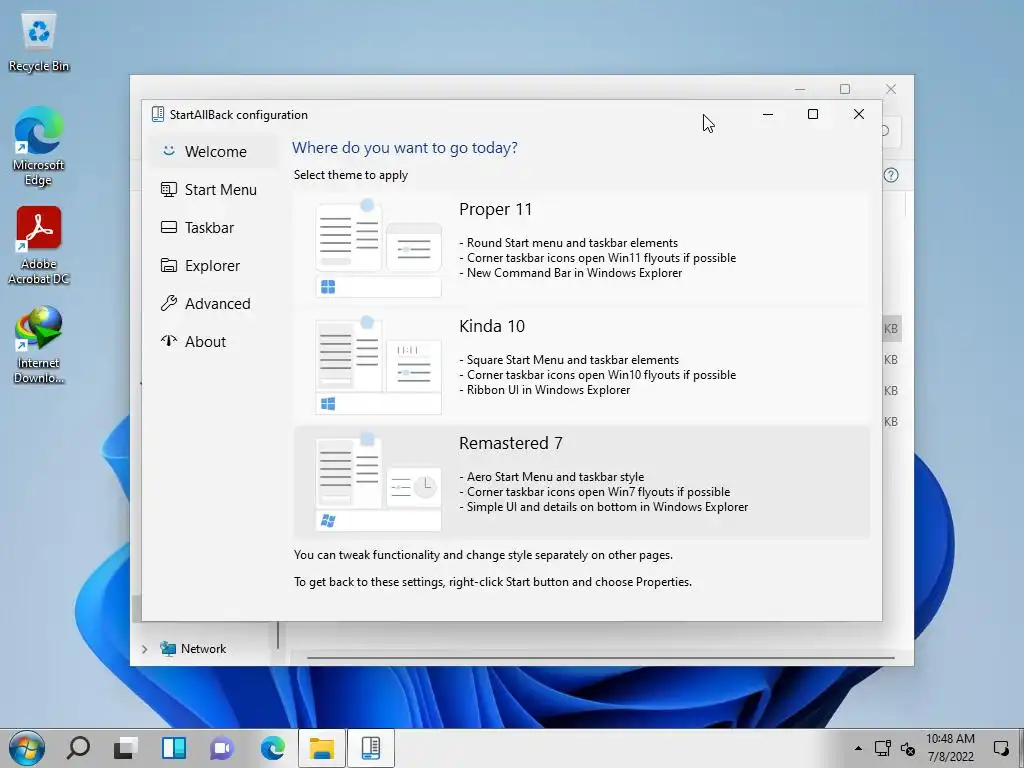Click the Proper 11 preview thumbnail

pos(378,249)
